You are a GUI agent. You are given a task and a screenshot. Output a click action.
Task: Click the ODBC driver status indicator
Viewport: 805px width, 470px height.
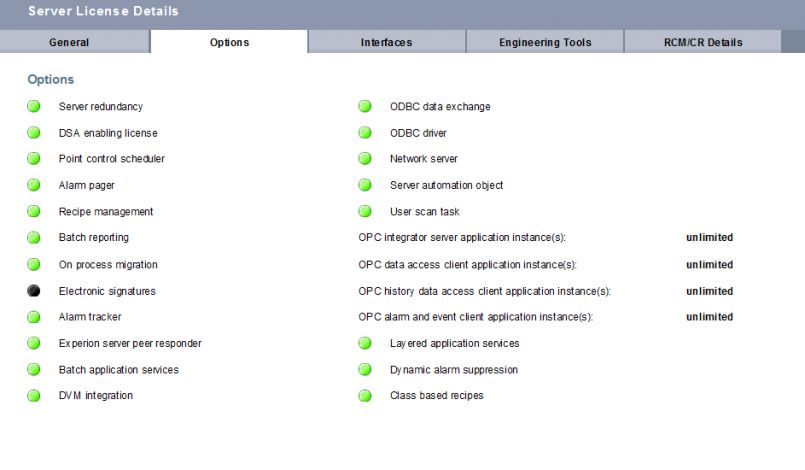coord(365,133)
